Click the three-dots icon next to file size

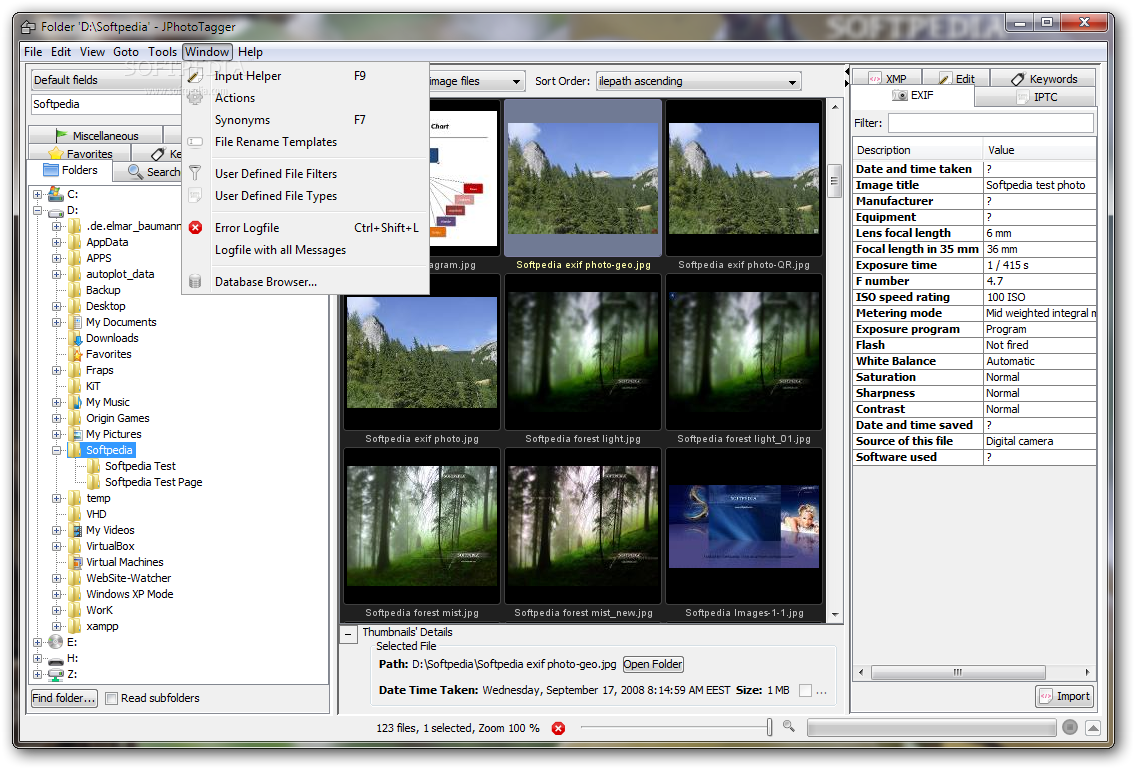(x=822, y=692)
